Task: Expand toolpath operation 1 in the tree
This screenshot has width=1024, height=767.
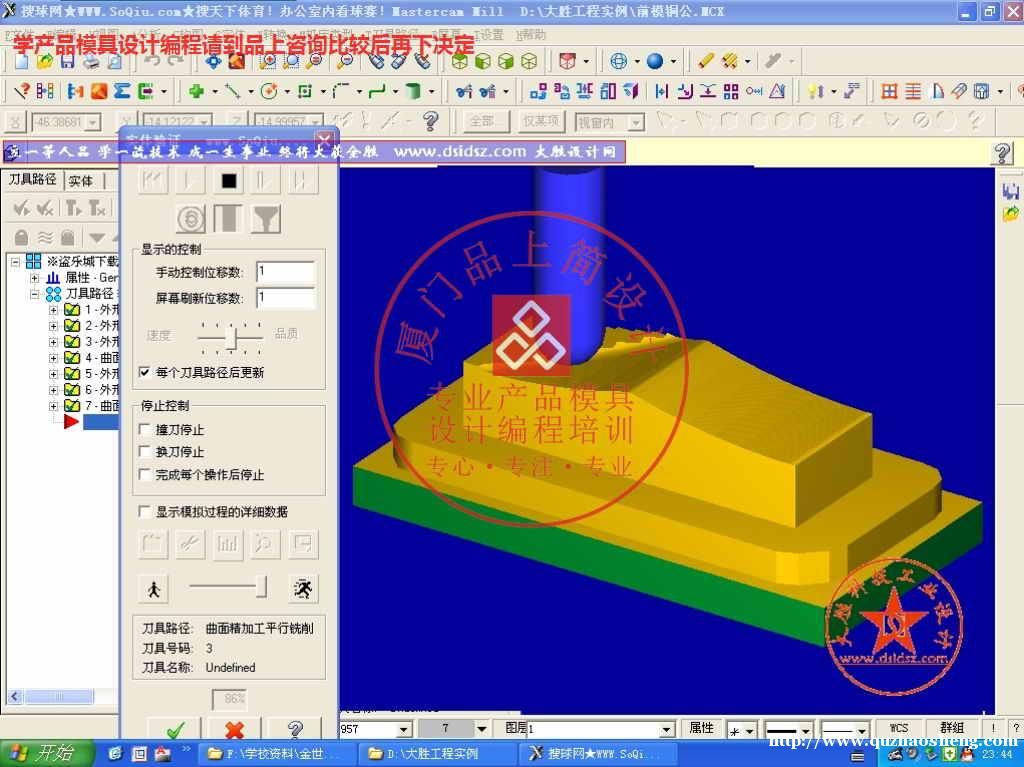Action: click(54, 310)
